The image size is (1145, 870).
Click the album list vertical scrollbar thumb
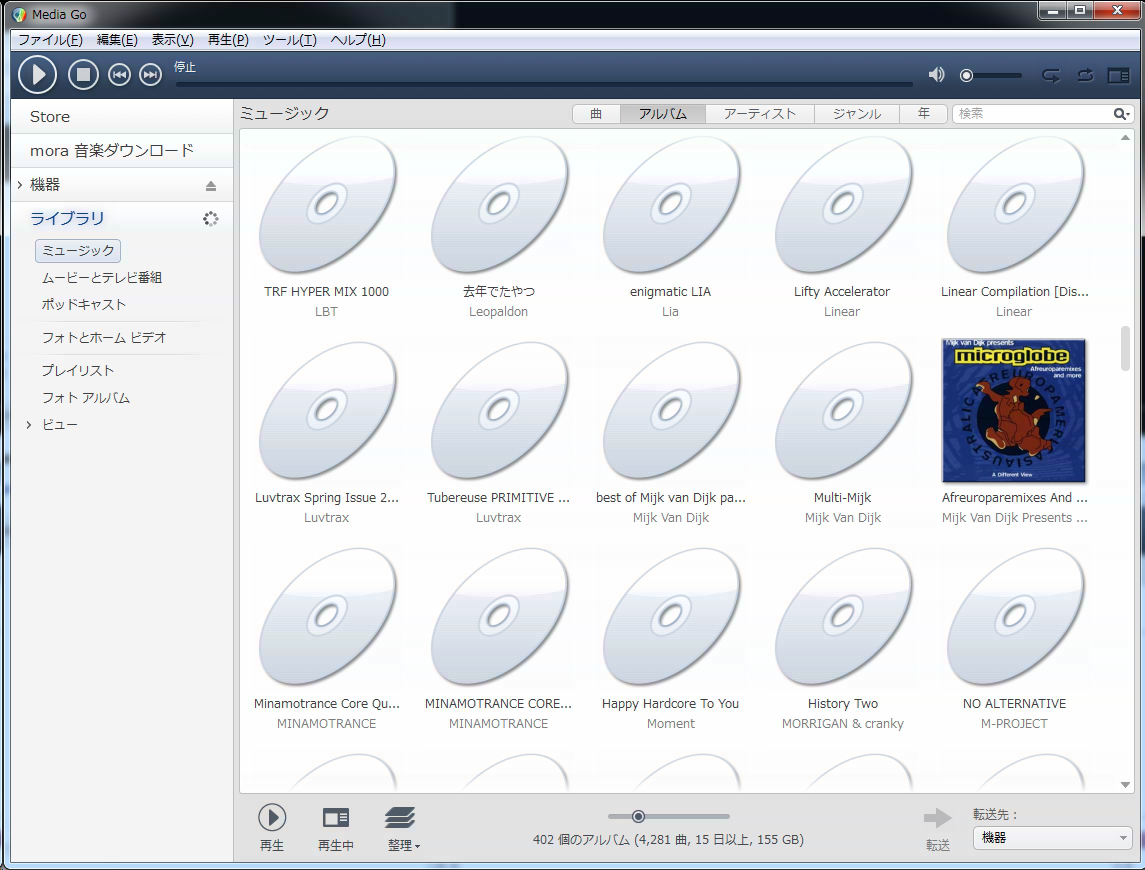(1125, 348)
